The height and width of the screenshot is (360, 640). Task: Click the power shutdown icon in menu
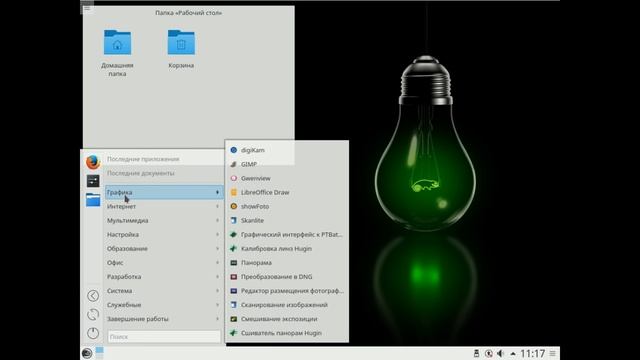pyautogui.click(x=93, y=333)
